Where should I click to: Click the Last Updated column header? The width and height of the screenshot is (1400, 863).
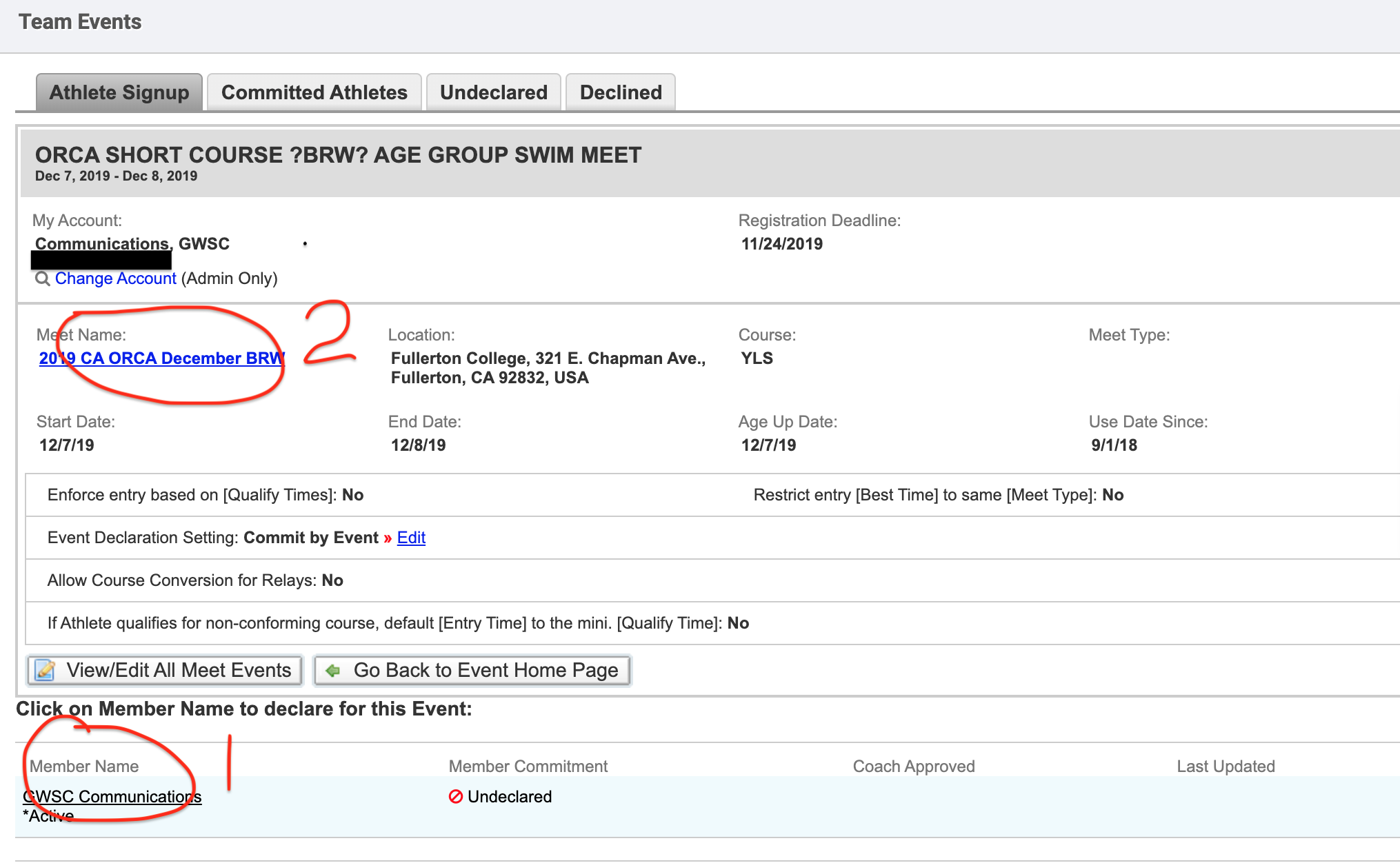click(x=1225, y=766)
